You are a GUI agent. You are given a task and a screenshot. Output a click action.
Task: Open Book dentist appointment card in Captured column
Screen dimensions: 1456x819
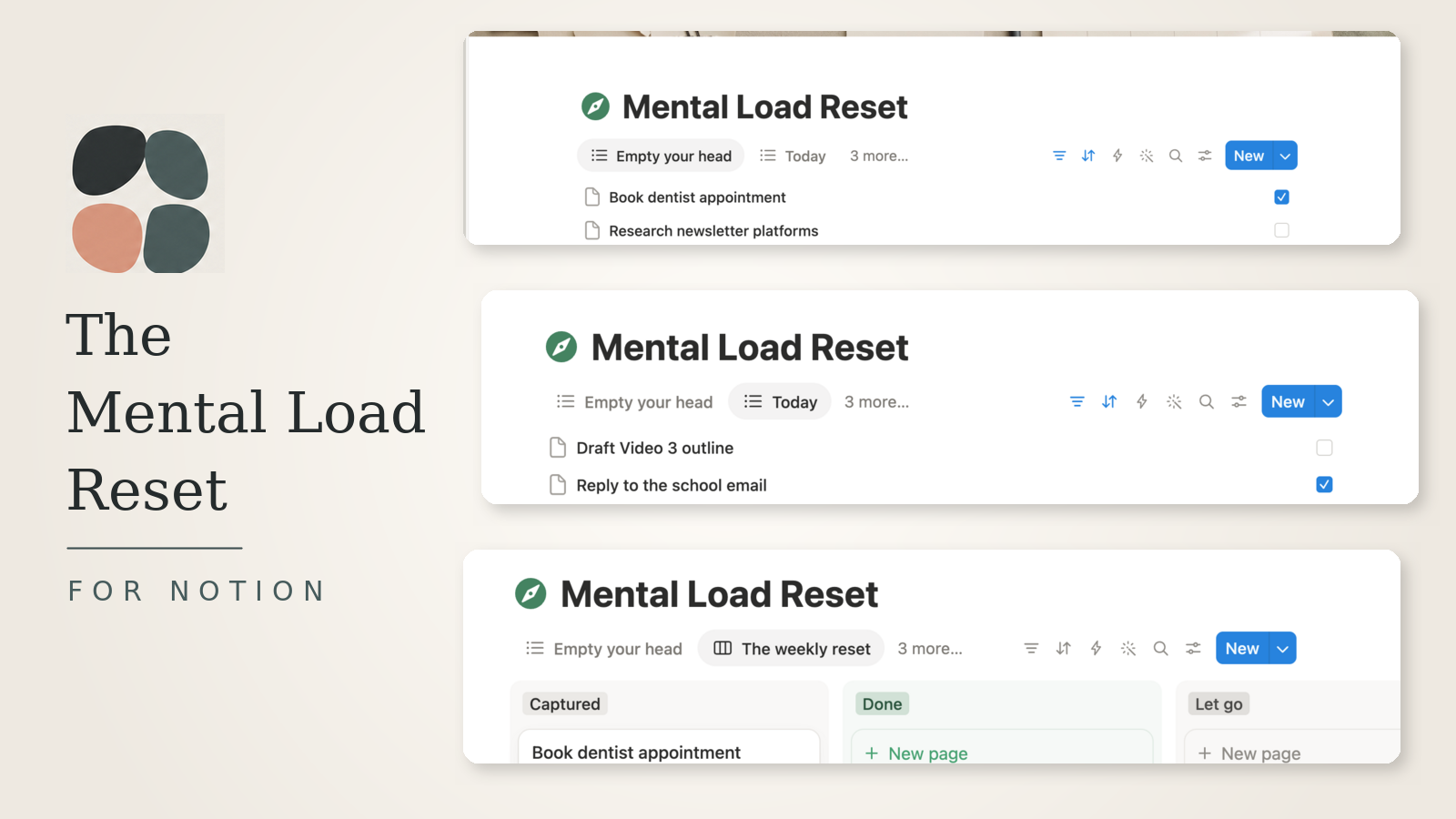pyautogui.click(x=669, y=746)
